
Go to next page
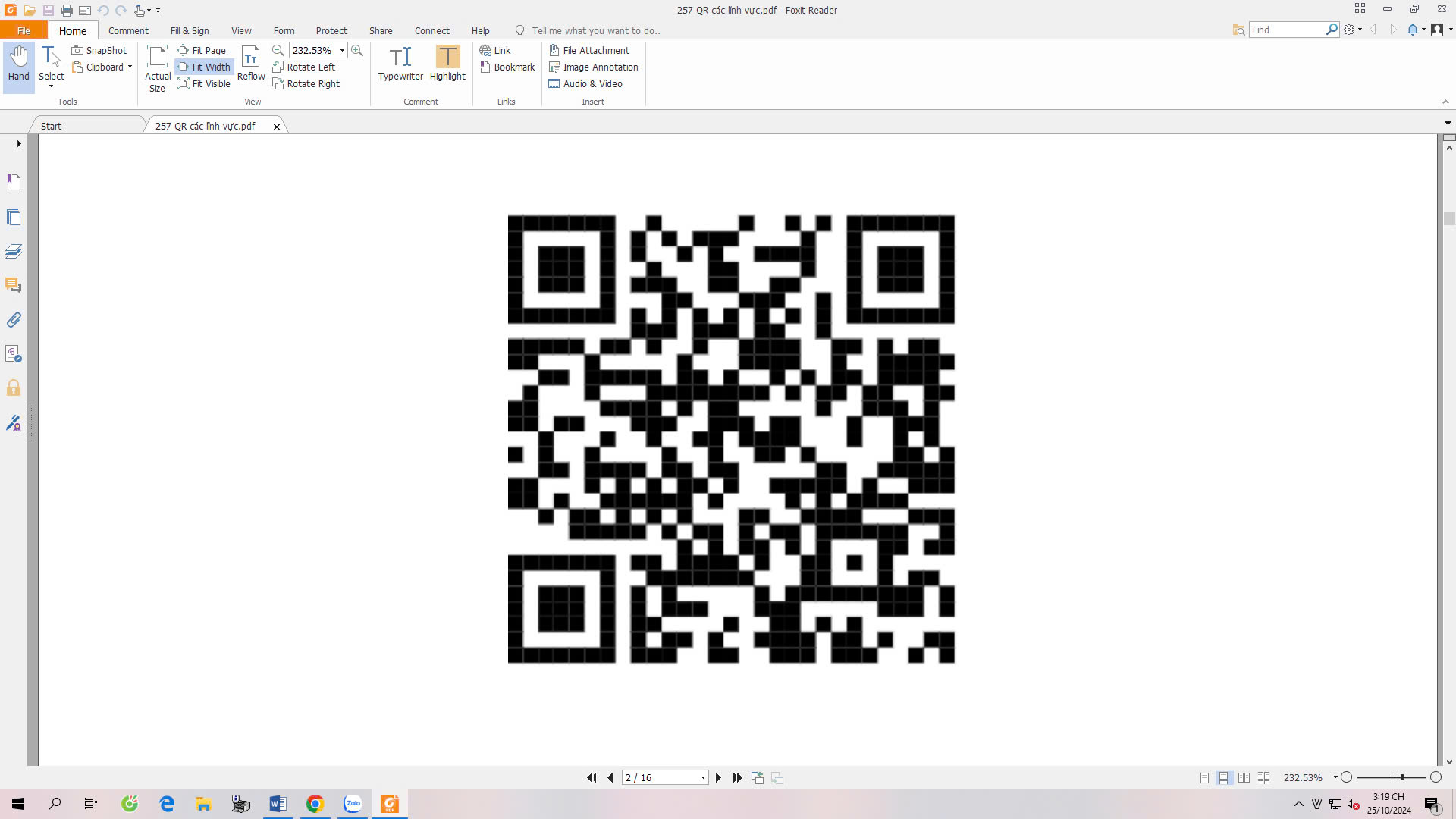coord(718,777)
